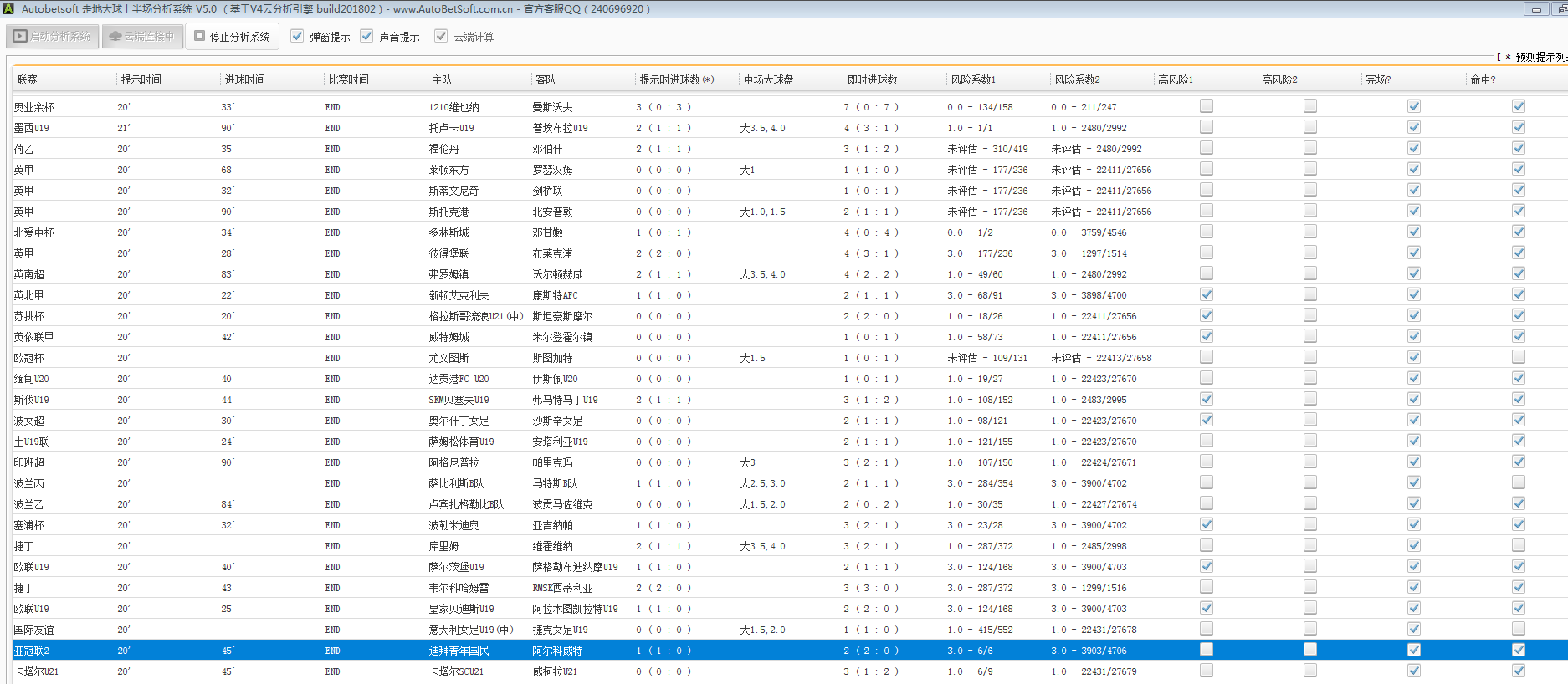This screenshot has width=1568, height=684.
Task: Select the row with home team 福伦丹
Action: (x=443, y=149)
